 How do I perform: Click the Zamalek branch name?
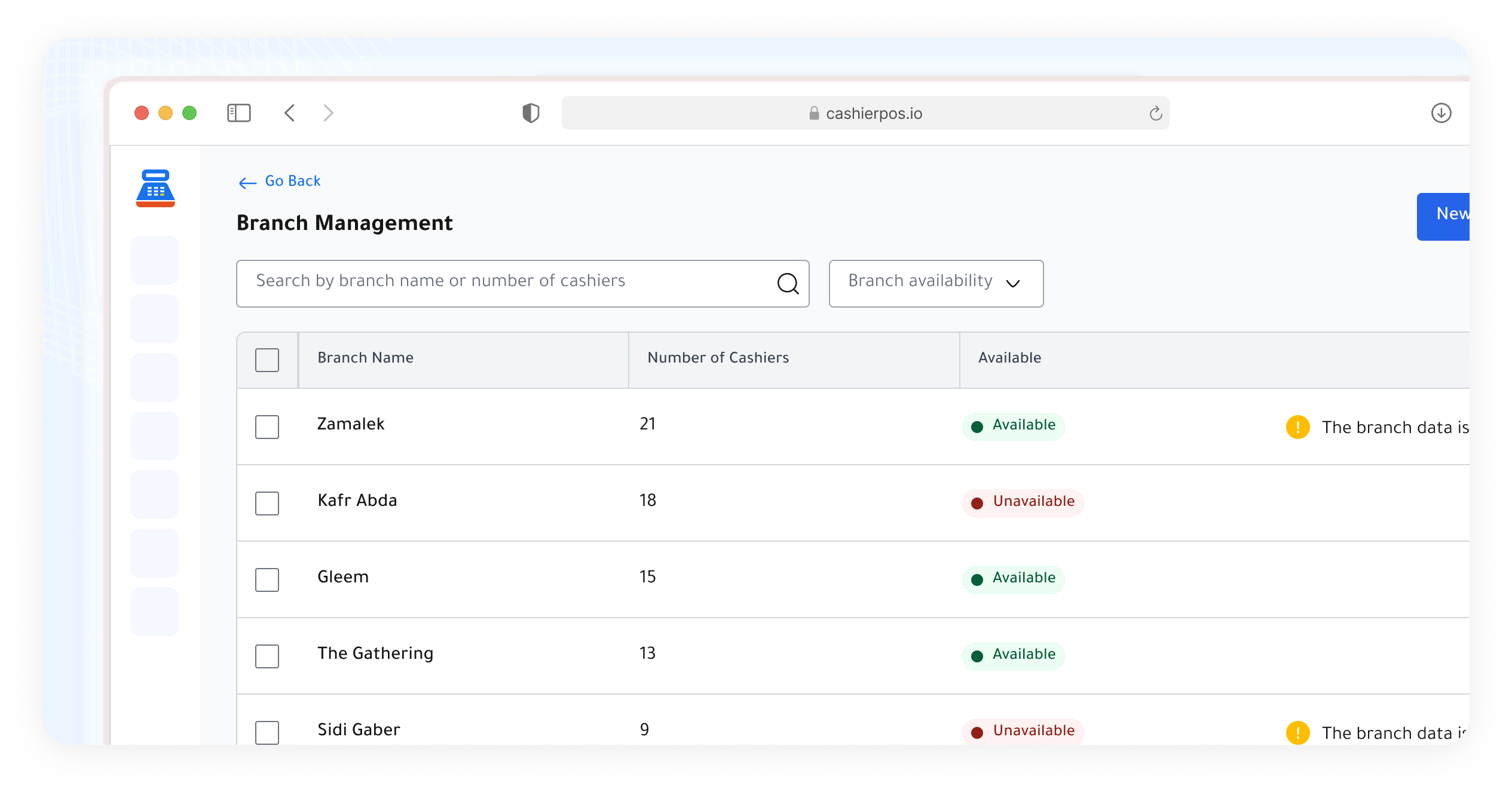[x=350, y=424]
